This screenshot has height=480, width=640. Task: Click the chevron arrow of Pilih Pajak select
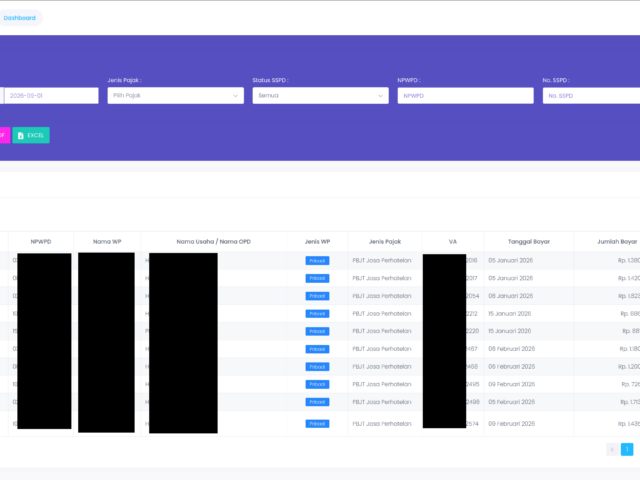pyautogui.click(x=235, y=96)
